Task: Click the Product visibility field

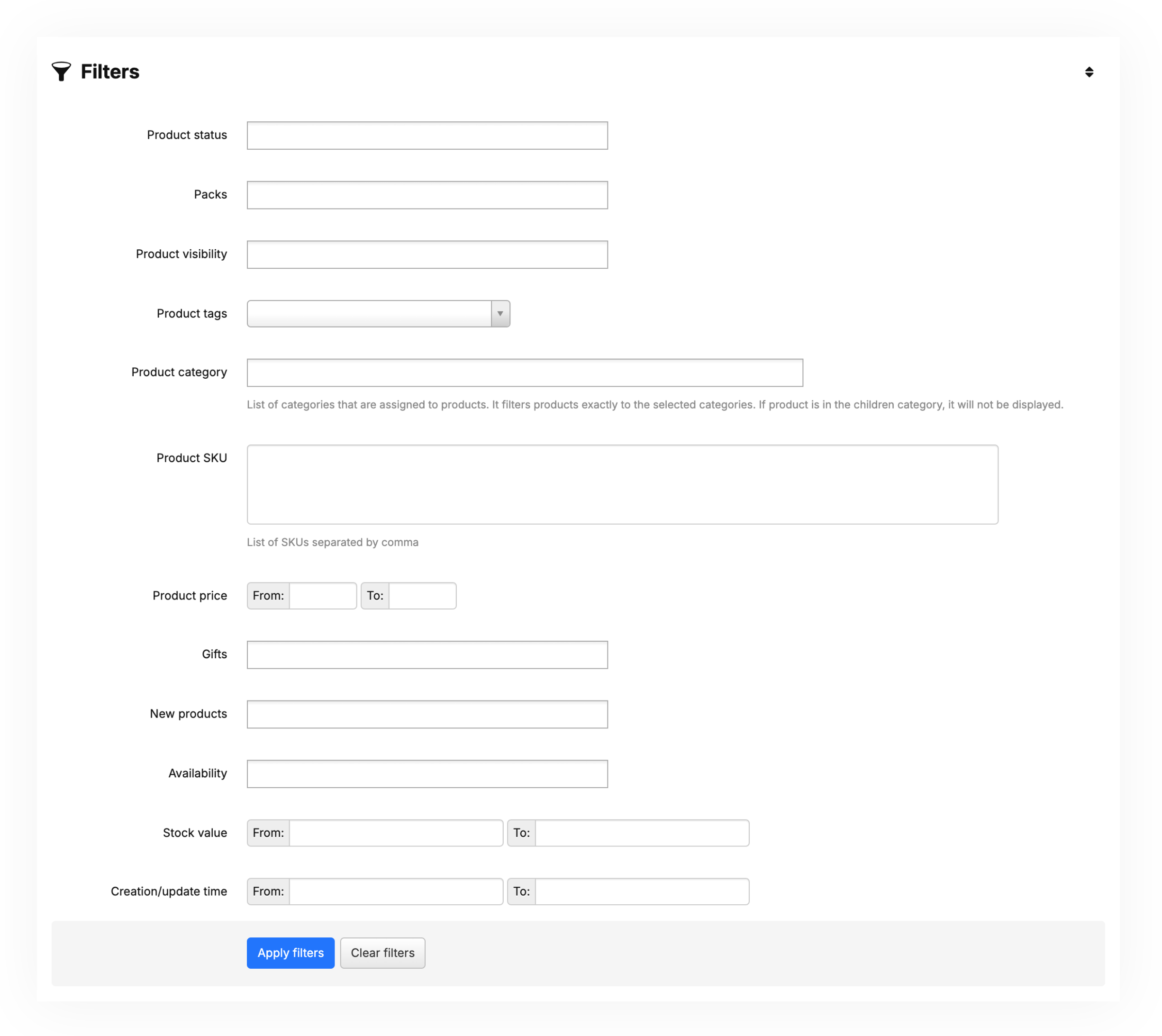Action: coord(427,254)
